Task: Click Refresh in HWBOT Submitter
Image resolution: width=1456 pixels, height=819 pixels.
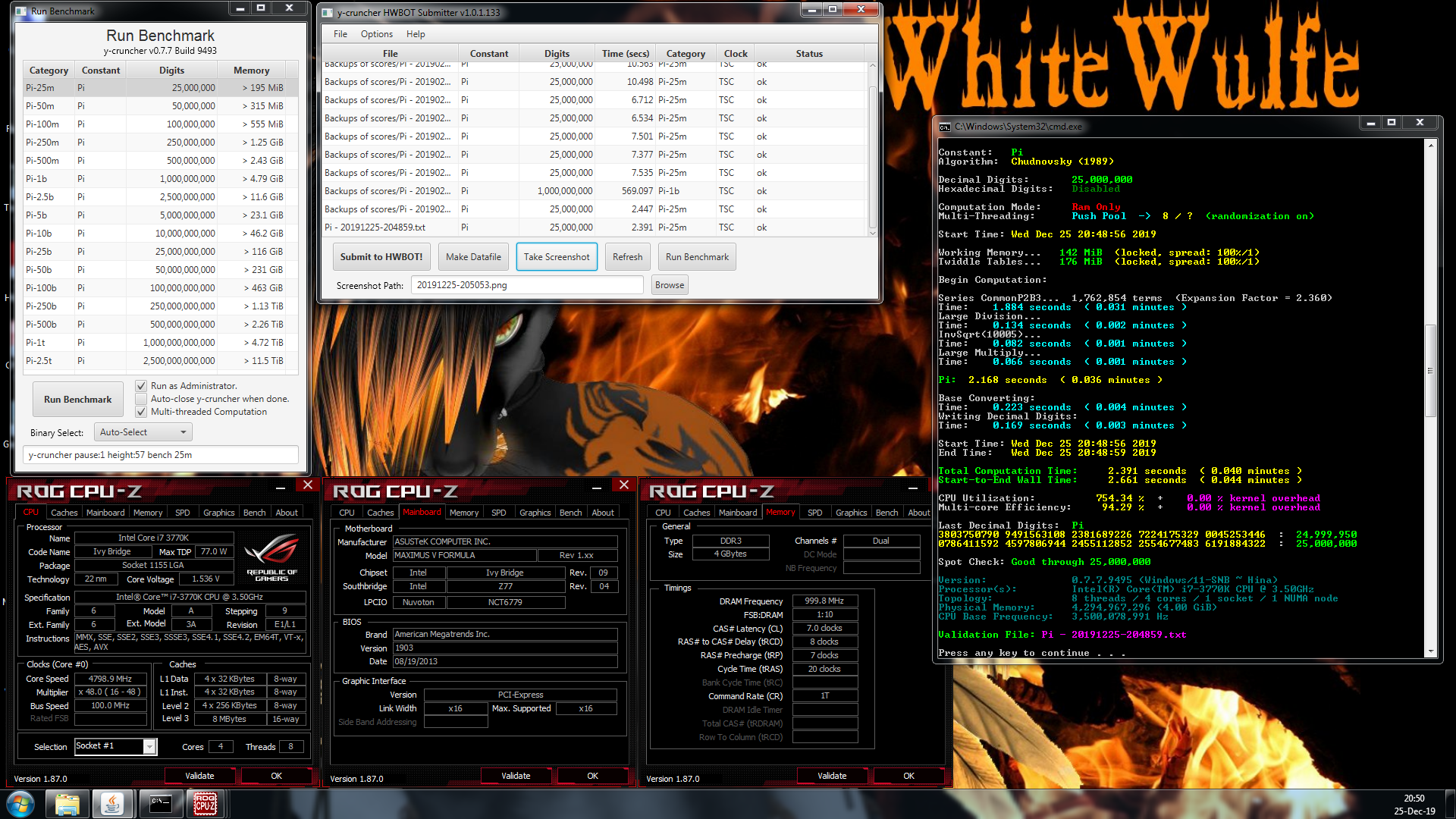Action: click(627, 257)
